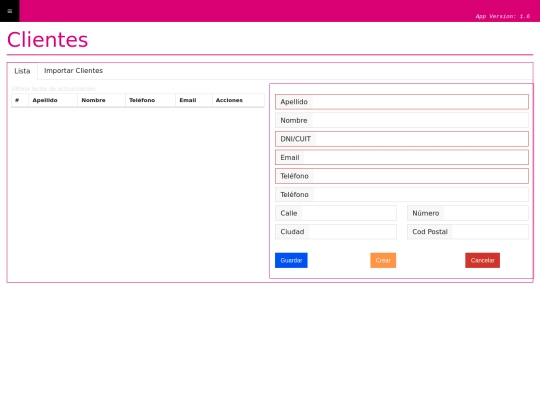The width and height of the screenshot is (540, 405).
Task: Click the Email column header
Action: coord(194,100)
